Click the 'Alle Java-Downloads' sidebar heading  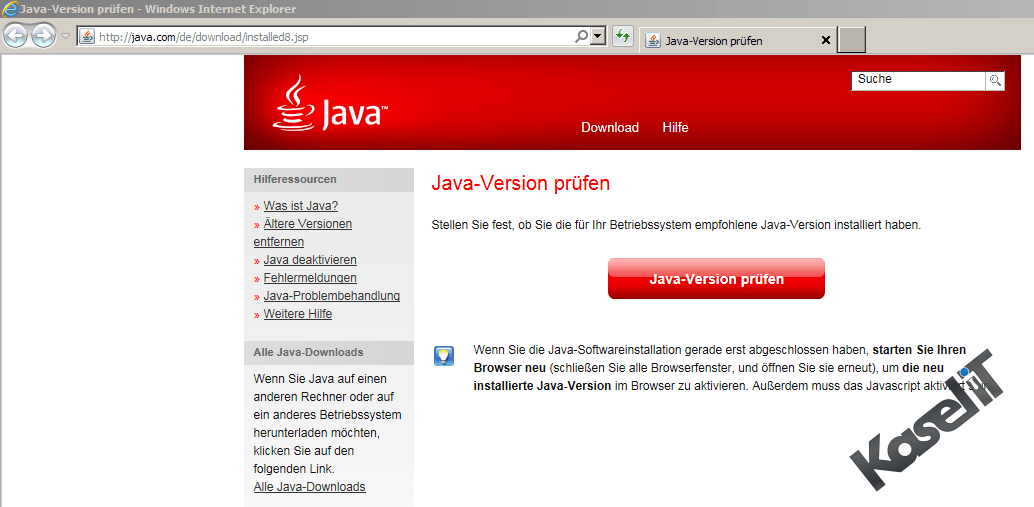(308, 353)
